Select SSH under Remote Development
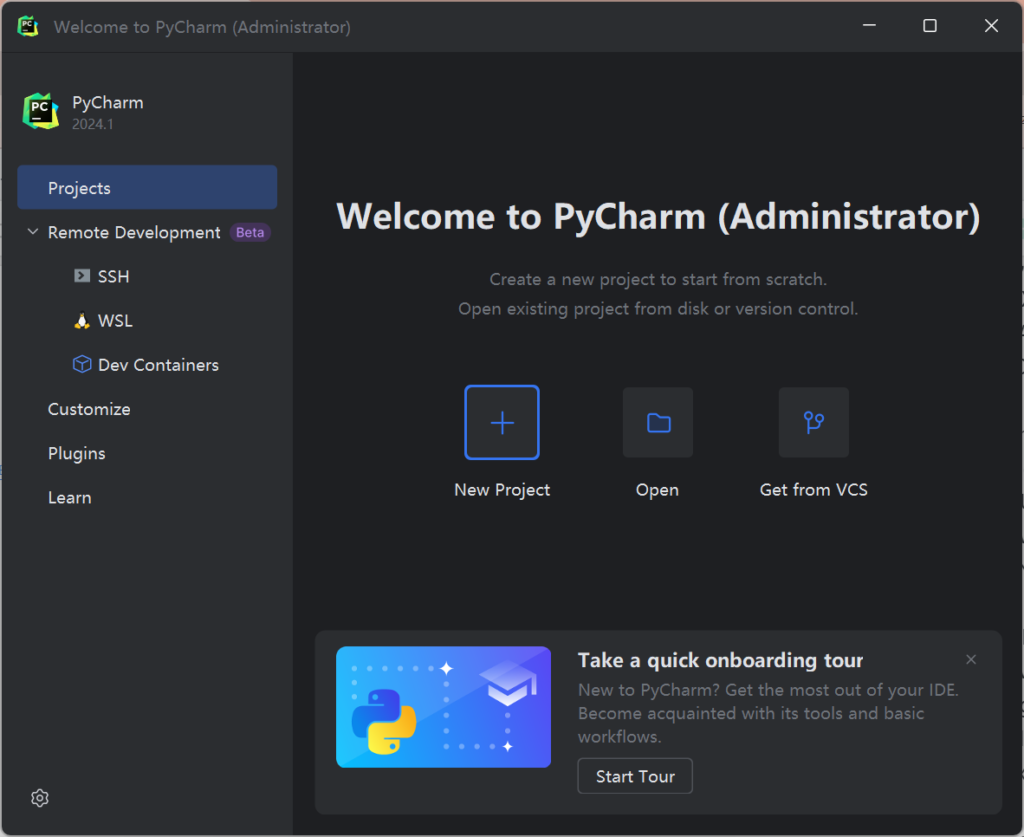 point(114,276)
